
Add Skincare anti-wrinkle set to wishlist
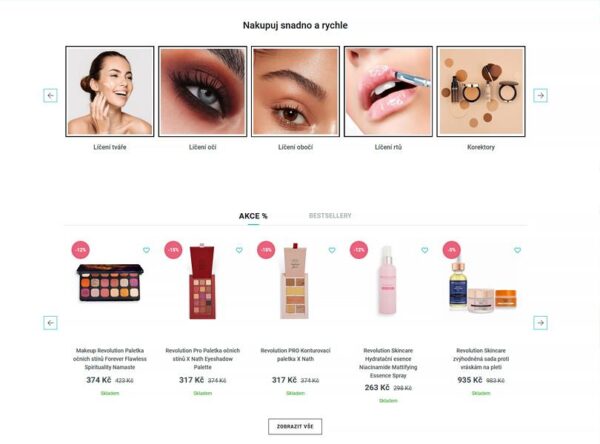click(x=517, y=250)
